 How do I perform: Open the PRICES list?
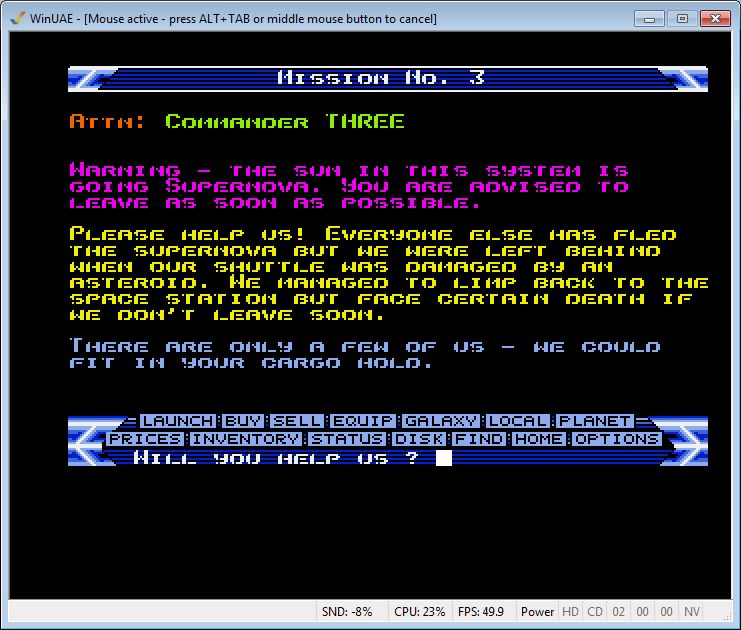tap(145, 439)
